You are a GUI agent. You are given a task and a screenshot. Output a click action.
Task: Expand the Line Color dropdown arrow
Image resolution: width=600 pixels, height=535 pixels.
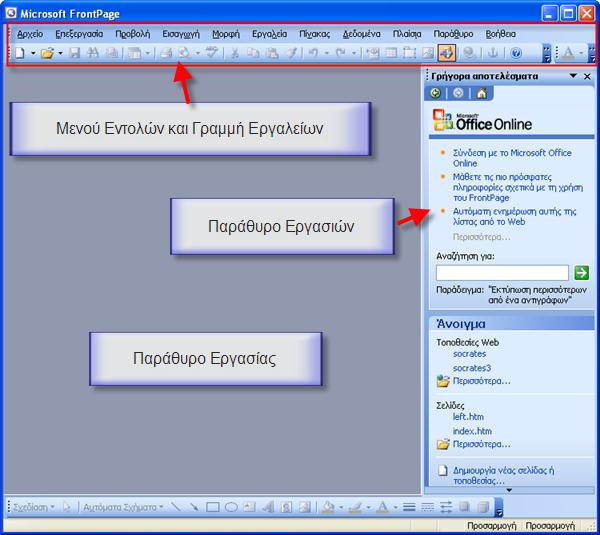368,507
